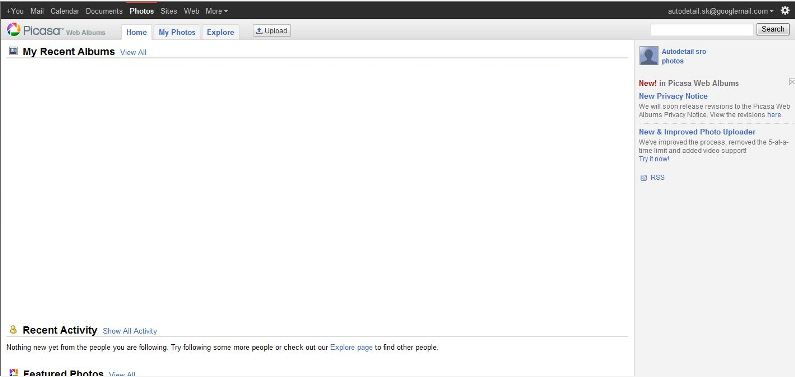This screenshot has height=377, width=795.
Task: Open Mail from top bar
Action: [x=37, y=11]
